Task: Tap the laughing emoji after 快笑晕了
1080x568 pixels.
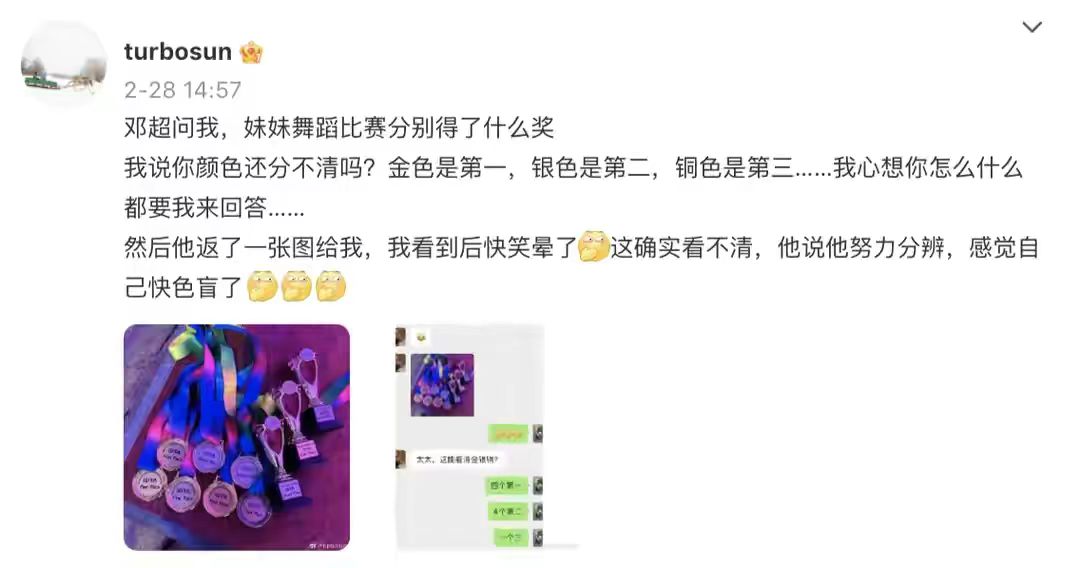Action: click(x=593, y=246)
